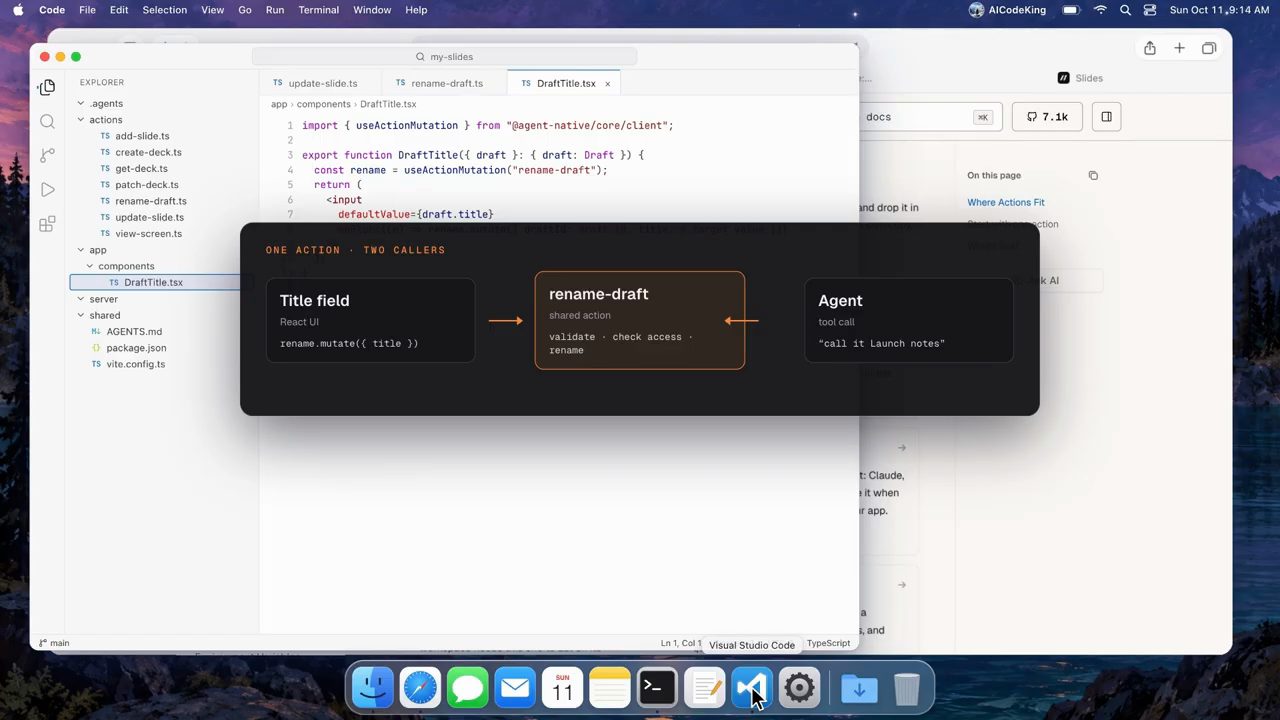Open Messages from the Dock
This screenshot has width=1280, height=720.
(x=467, y=688)
